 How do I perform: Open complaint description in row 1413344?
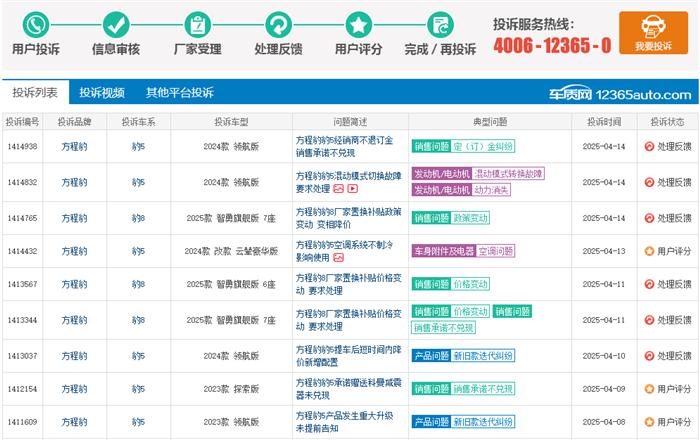pyautogui.click(x=348, y=320)
